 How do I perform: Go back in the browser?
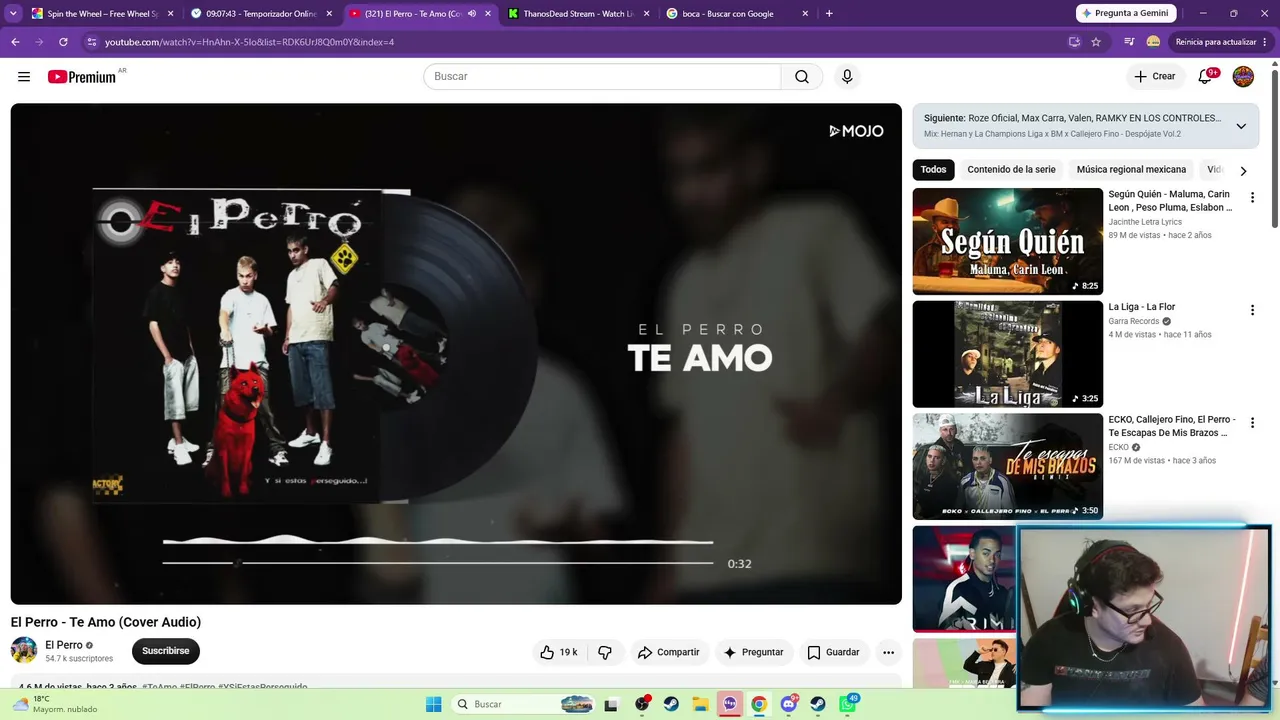pyautogui.click(x=15, y=42)
